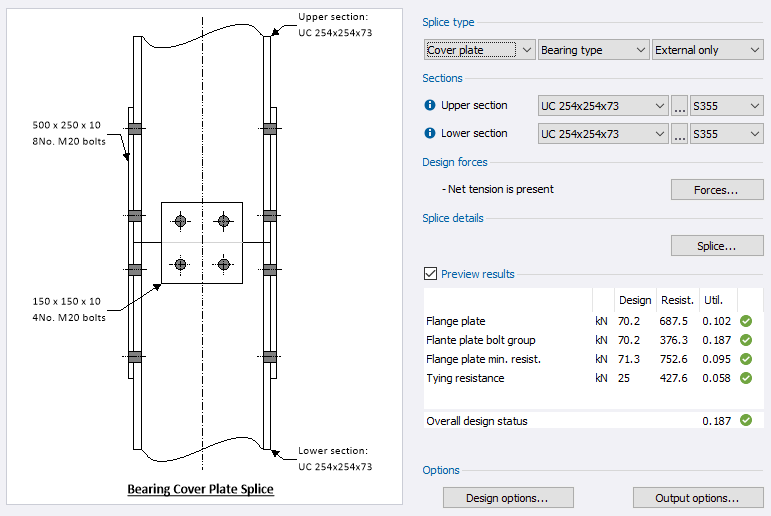Click the Tying resistance design value 25

tap(623, 378)
